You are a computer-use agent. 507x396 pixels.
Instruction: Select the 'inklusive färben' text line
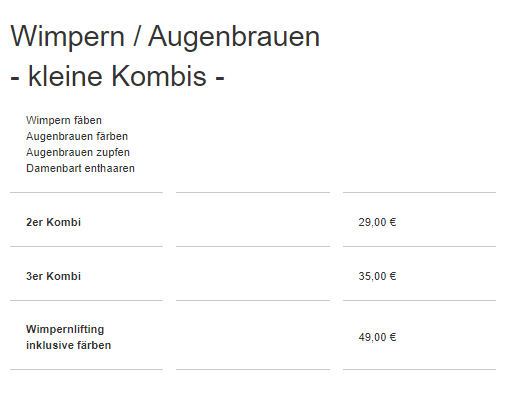pyautogui.click(x=68, y=345)
